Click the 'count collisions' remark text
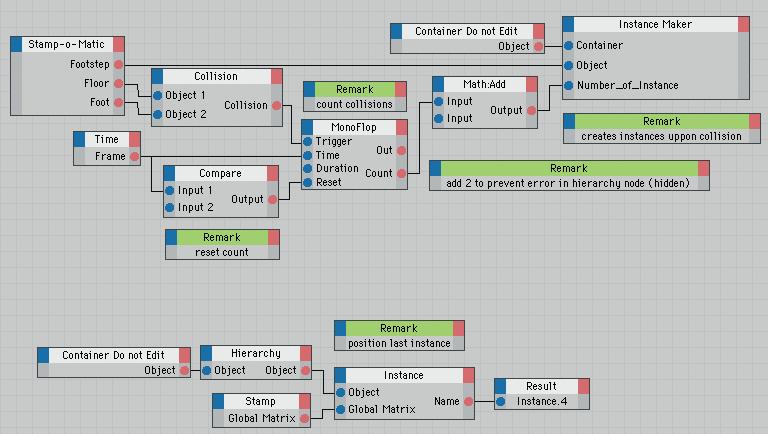 354,104
